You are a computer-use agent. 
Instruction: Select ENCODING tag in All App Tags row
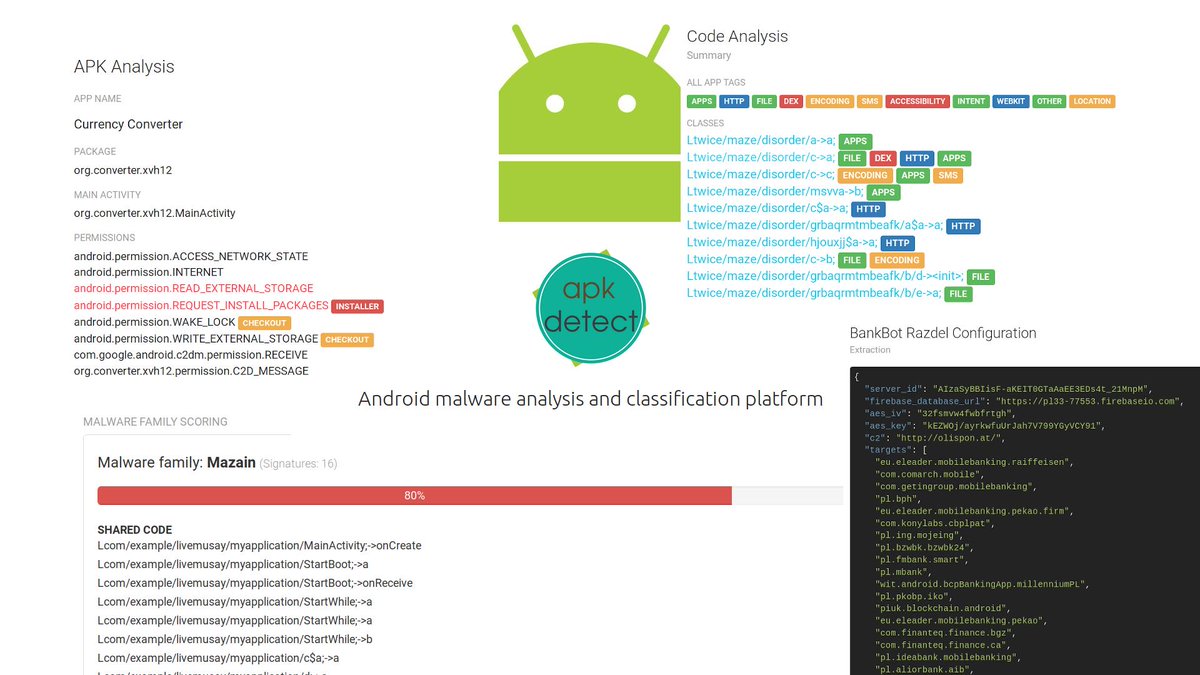coord(830,101)
